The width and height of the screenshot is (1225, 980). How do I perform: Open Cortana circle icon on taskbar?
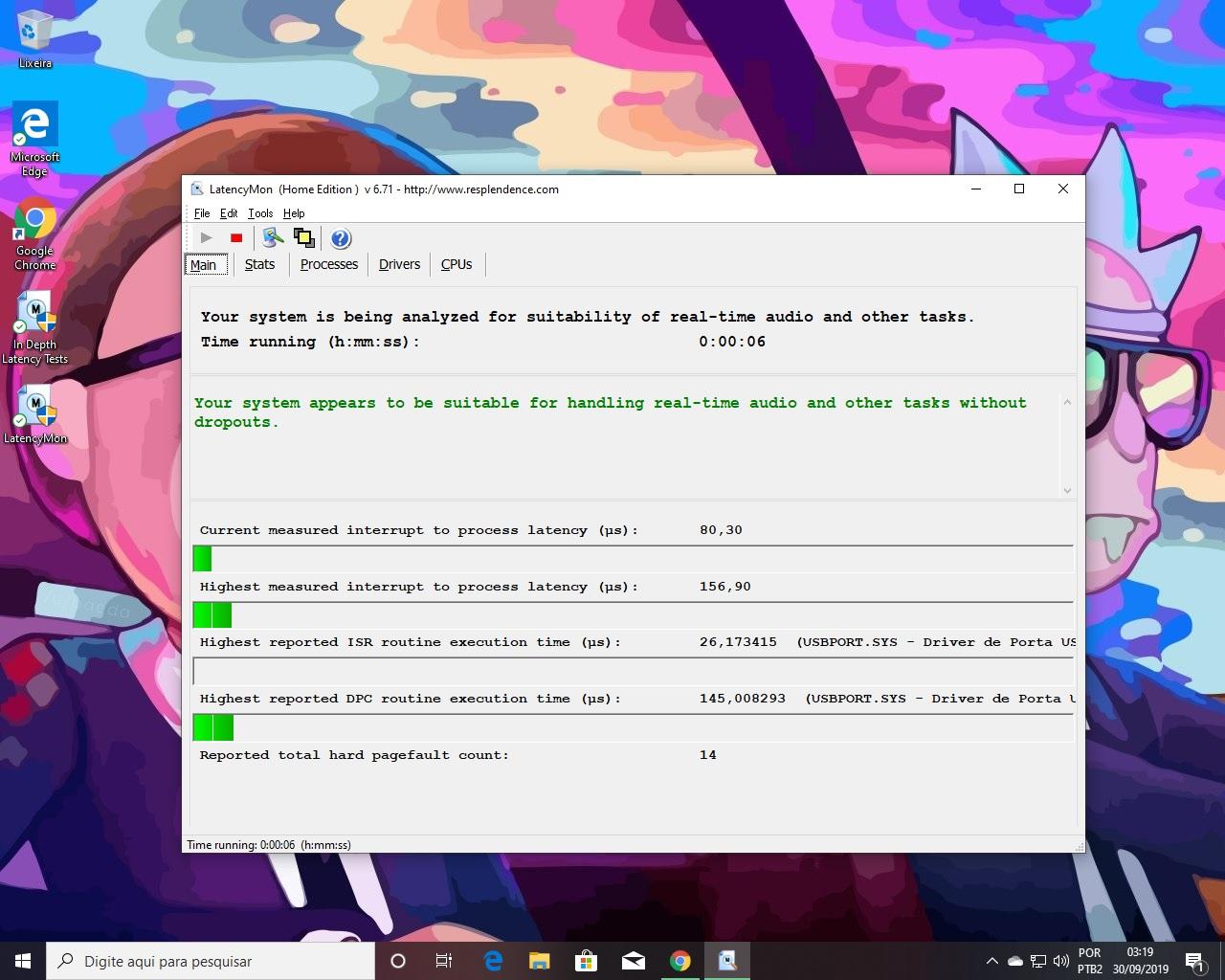[398, 961]
